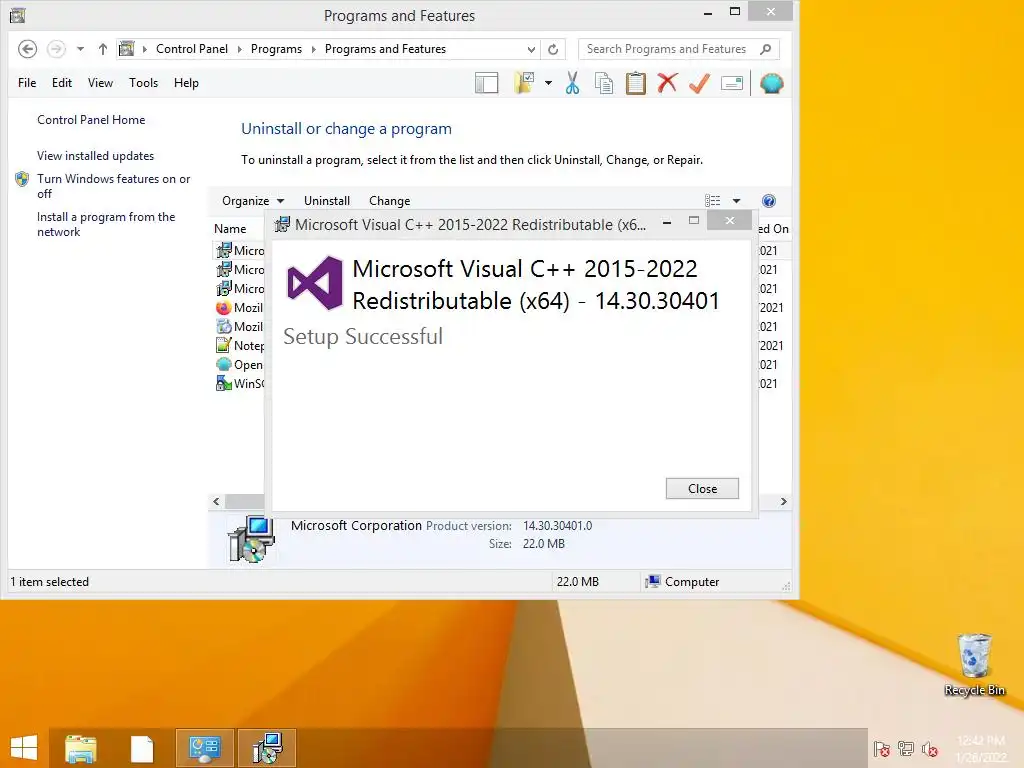
Task: Click Computer in the status bar
Action: pos(682,581)
